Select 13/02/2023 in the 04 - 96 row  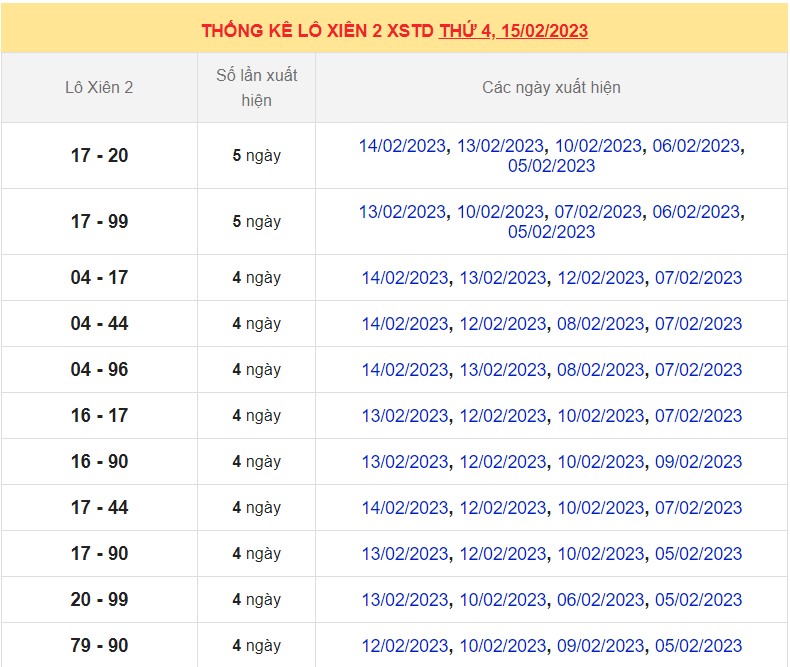tap(503, 370)
